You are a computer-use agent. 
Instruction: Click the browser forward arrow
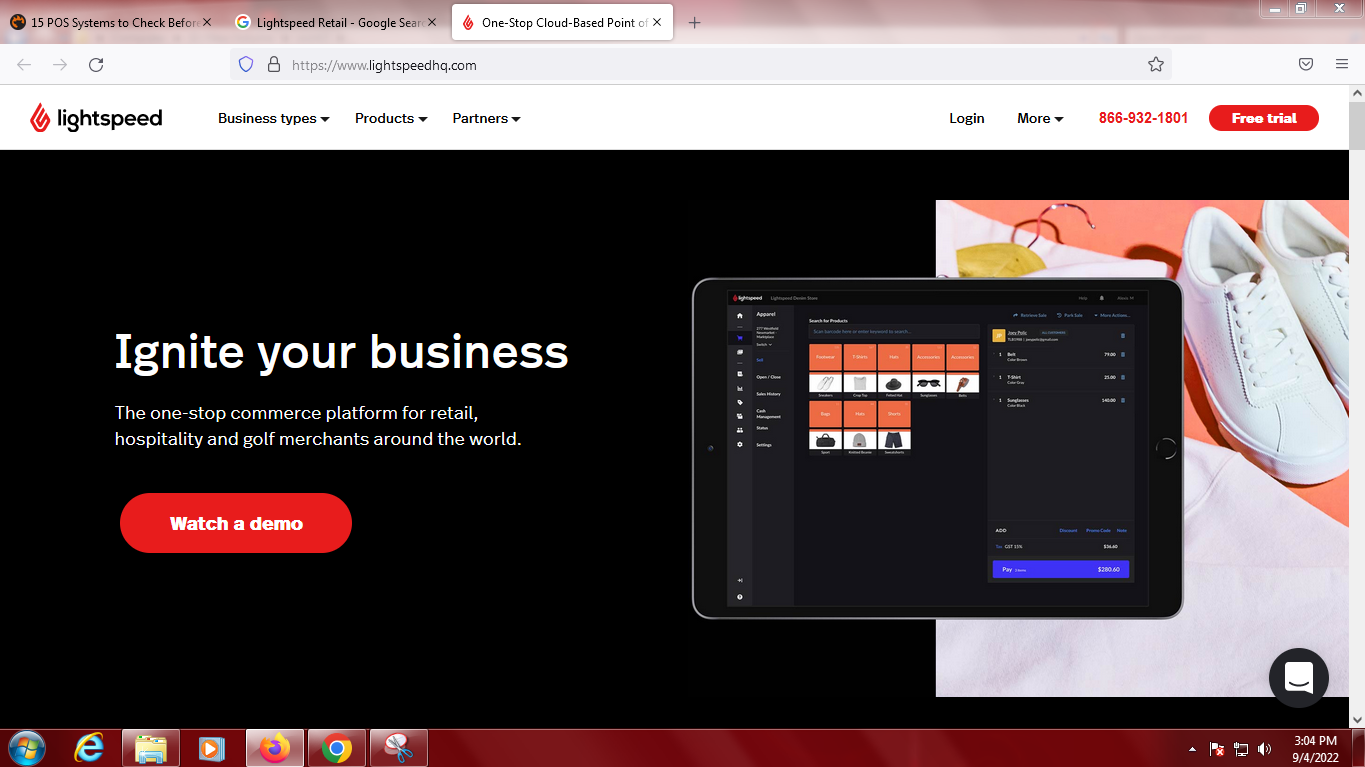tap(60, 64)
